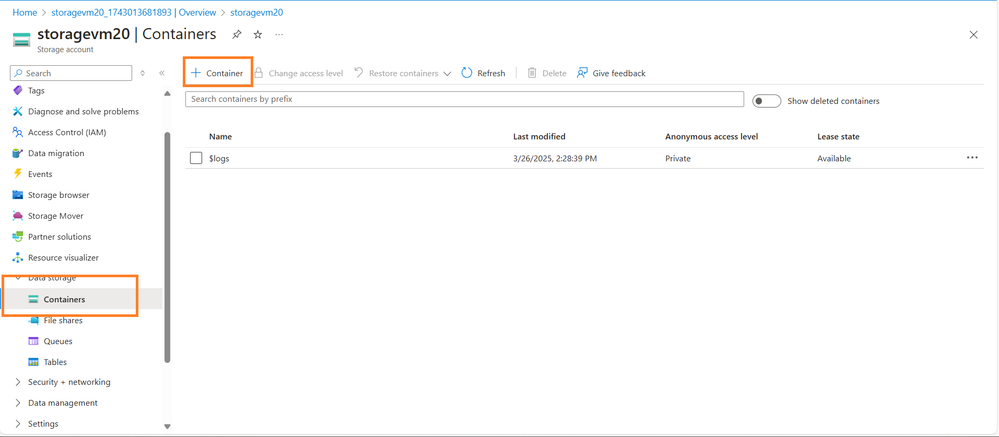The image size is (999, 437).
Task: Open the $logs container name
Action: 219,159
